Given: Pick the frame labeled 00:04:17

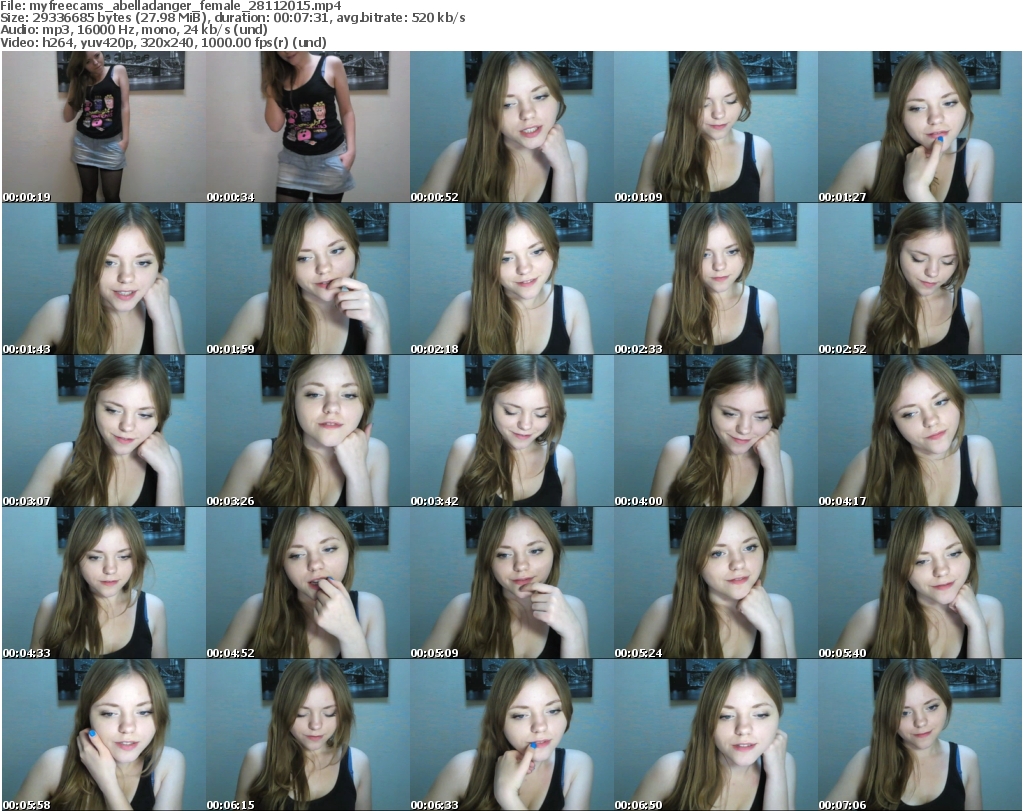Looking at the screenshot, I should [920, 431].
